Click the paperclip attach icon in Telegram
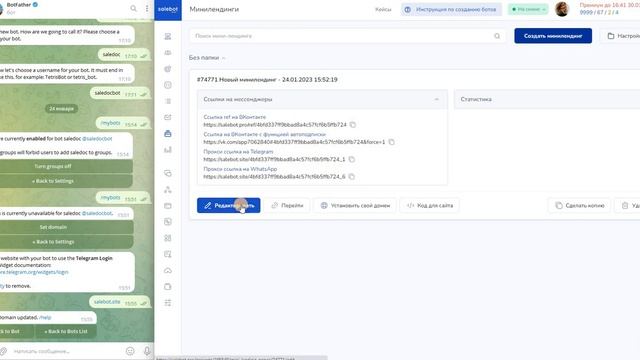 tap(3, 351)
